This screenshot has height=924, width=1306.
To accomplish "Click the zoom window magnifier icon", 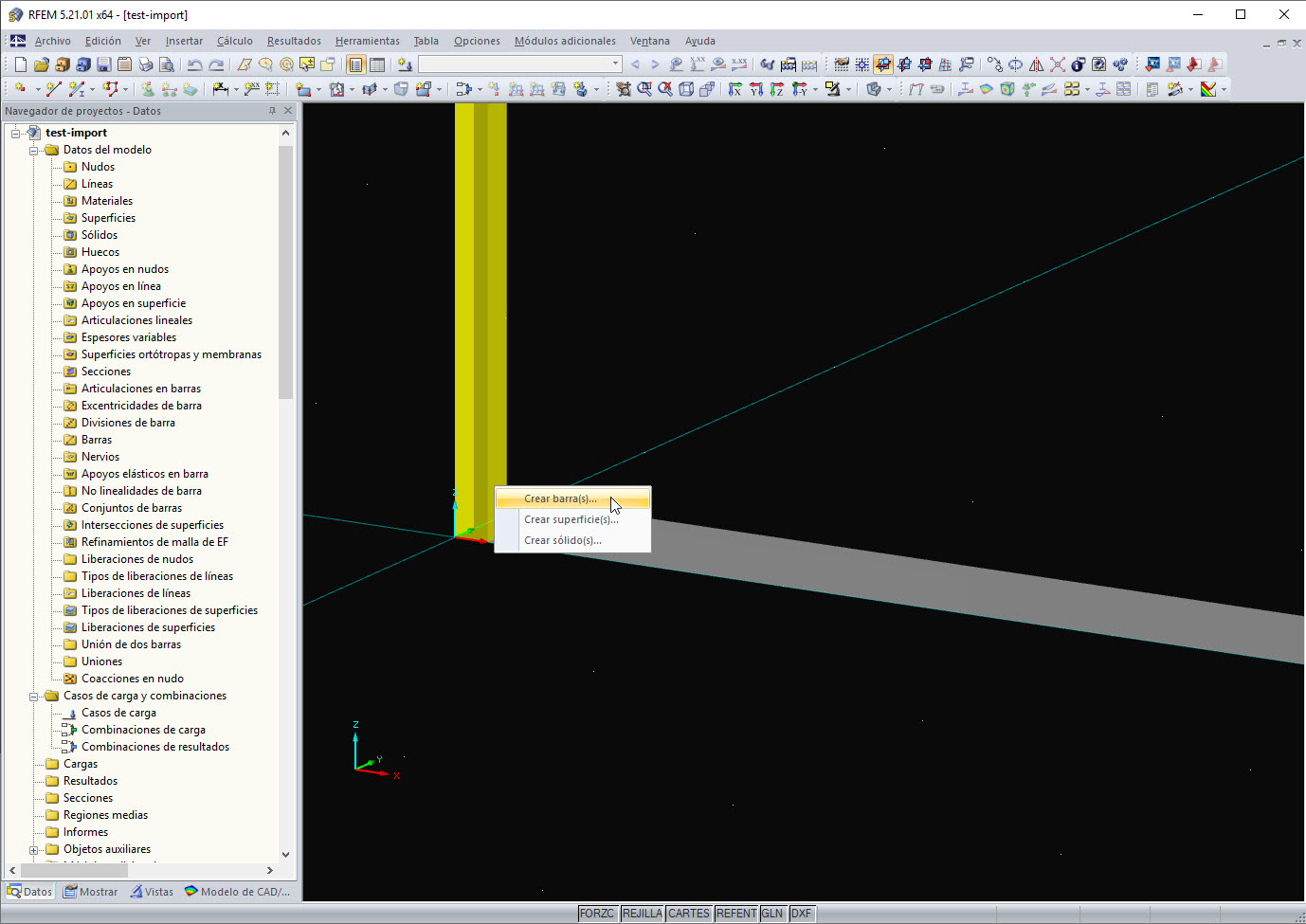I will (644, 89).
